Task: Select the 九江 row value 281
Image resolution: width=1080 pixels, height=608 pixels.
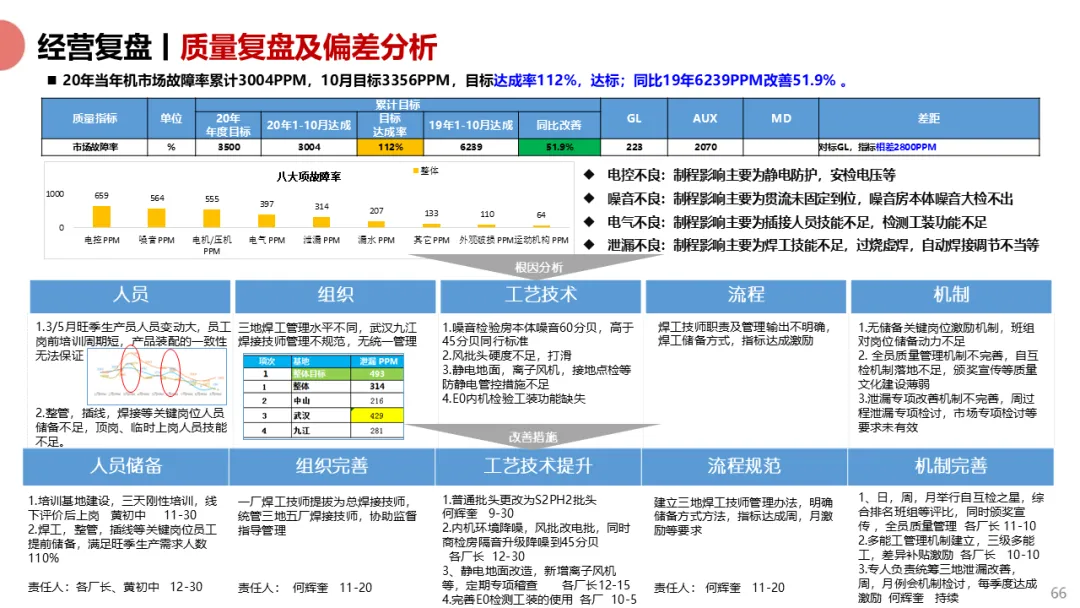Action: 377,431
